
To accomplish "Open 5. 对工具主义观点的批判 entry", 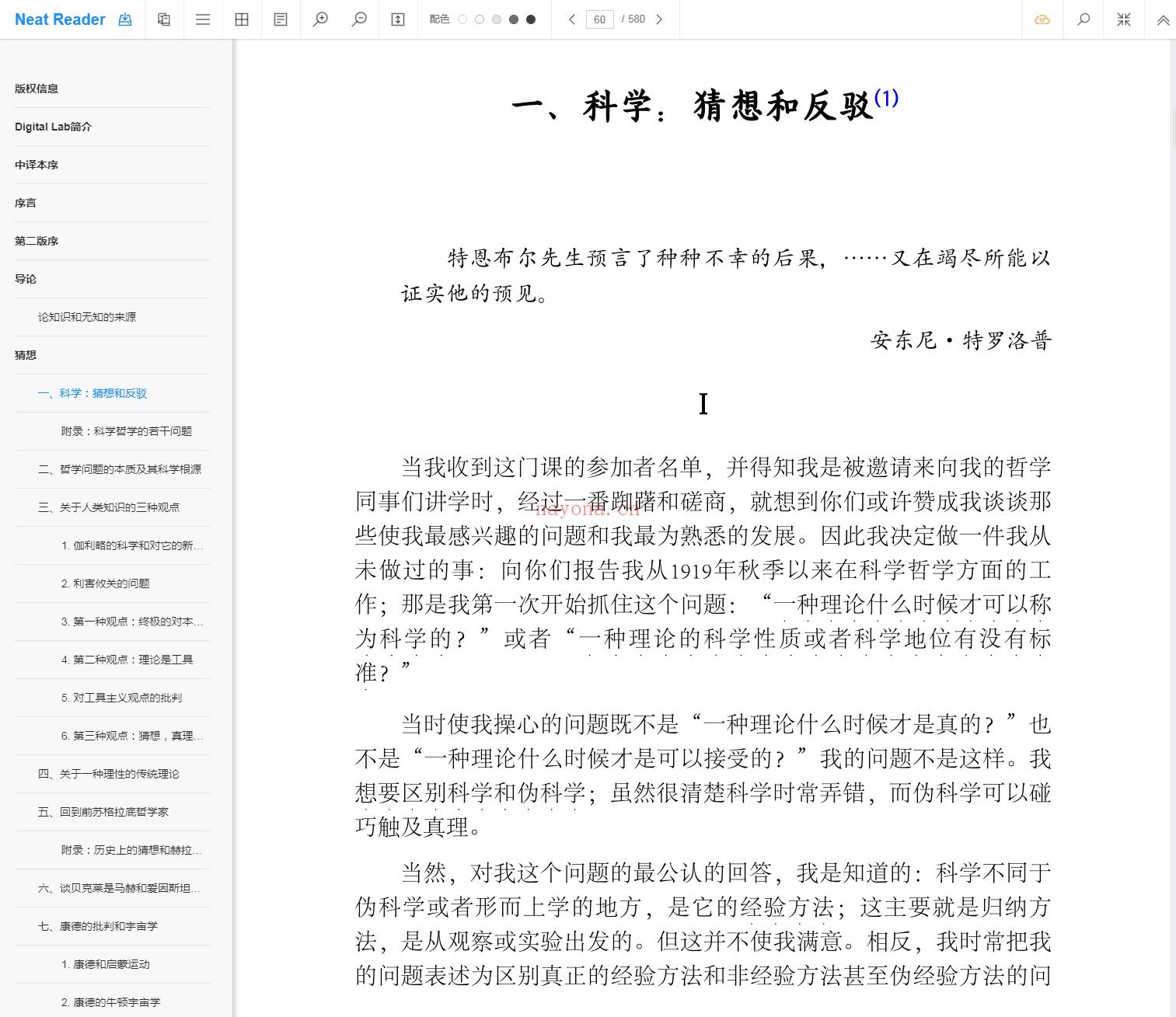I will [x=113, y=698].
